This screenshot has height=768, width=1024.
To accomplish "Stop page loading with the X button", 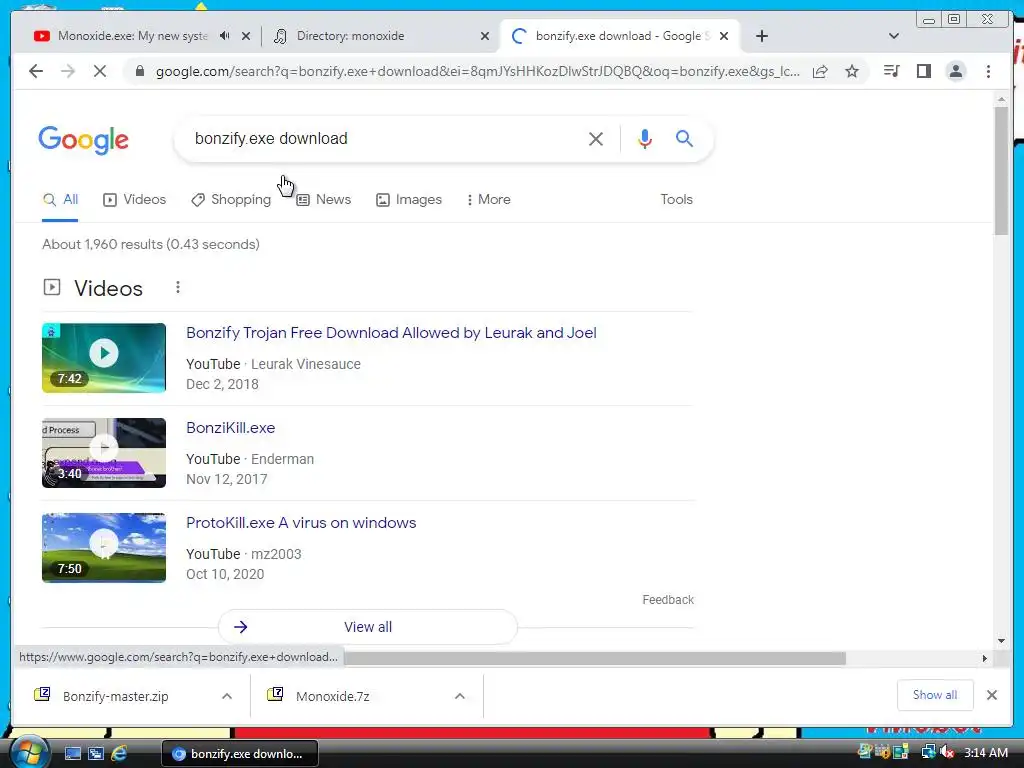I will tap(99, 71).
